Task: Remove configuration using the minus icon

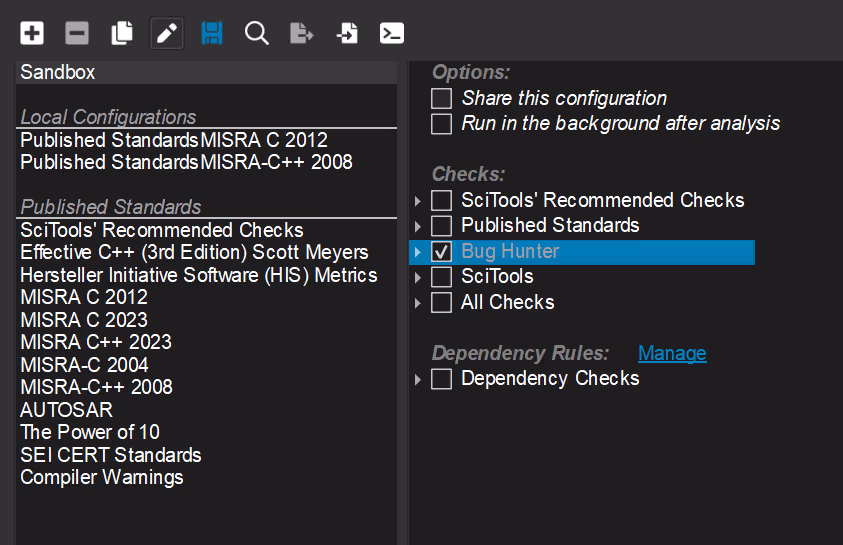Action: 77,33
